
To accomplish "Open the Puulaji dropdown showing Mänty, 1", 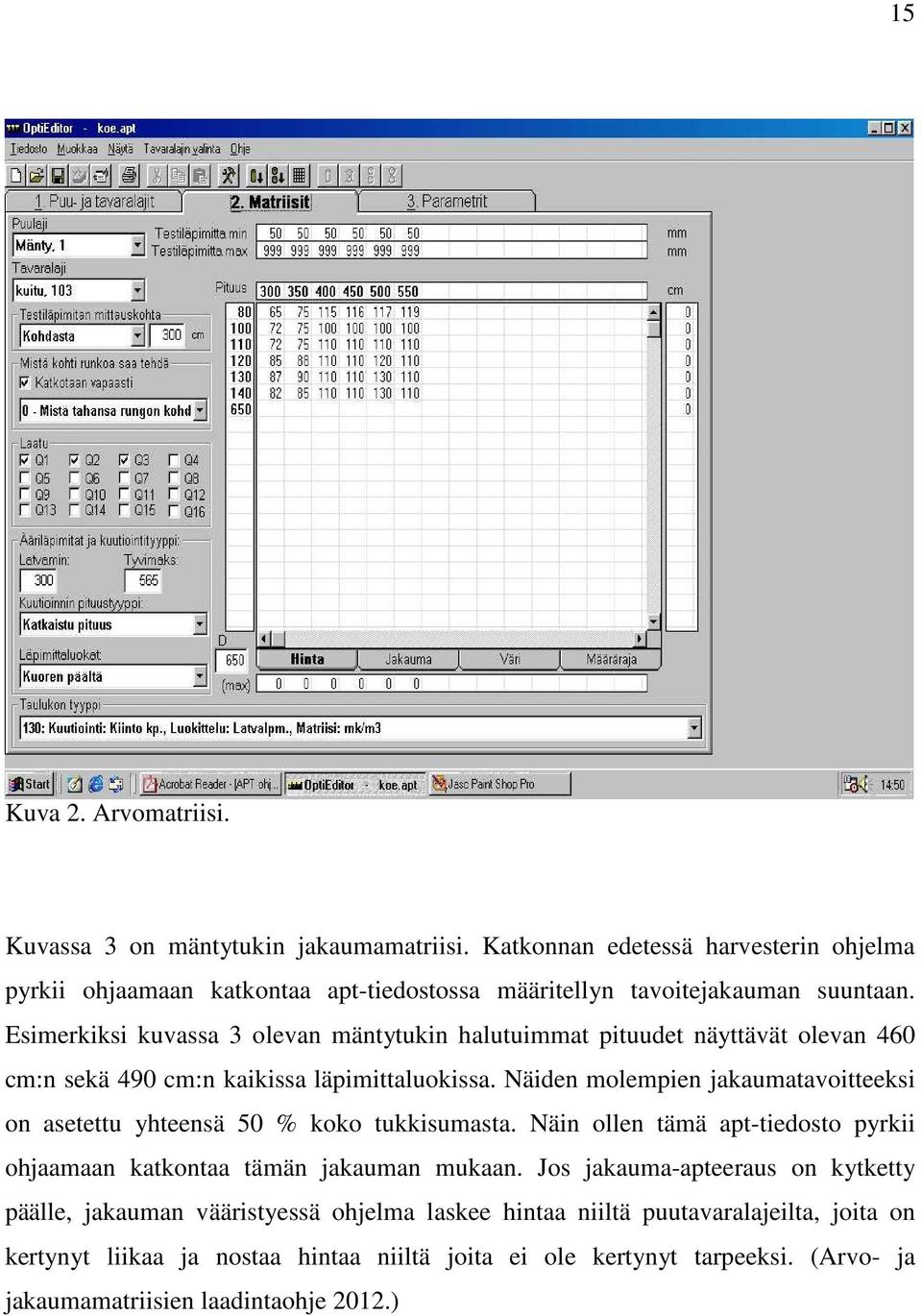I will pos(137,246).
